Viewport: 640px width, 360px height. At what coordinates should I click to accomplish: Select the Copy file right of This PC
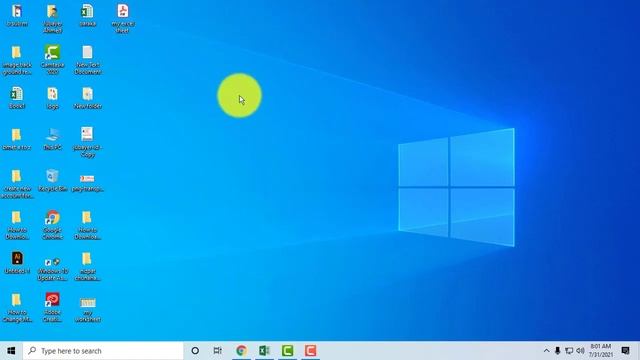coord(87,142)
